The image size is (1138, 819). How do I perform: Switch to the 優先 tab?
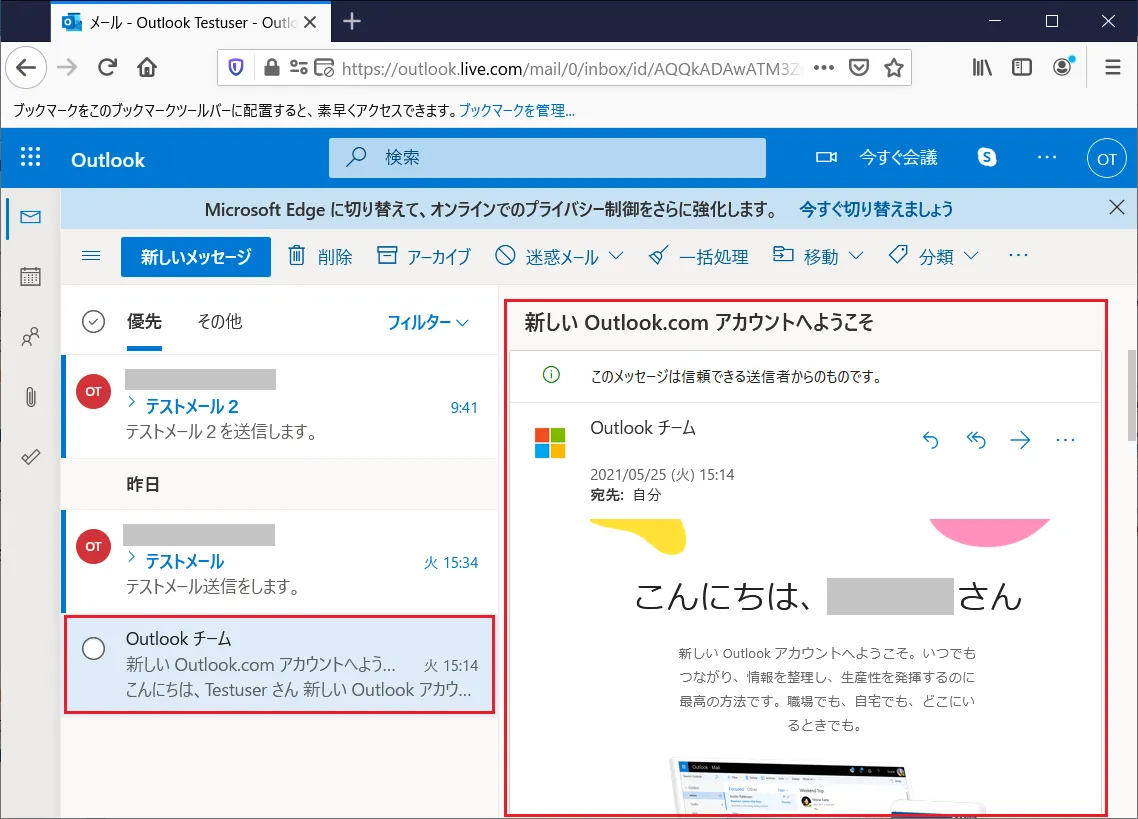(x=144, y=322)
